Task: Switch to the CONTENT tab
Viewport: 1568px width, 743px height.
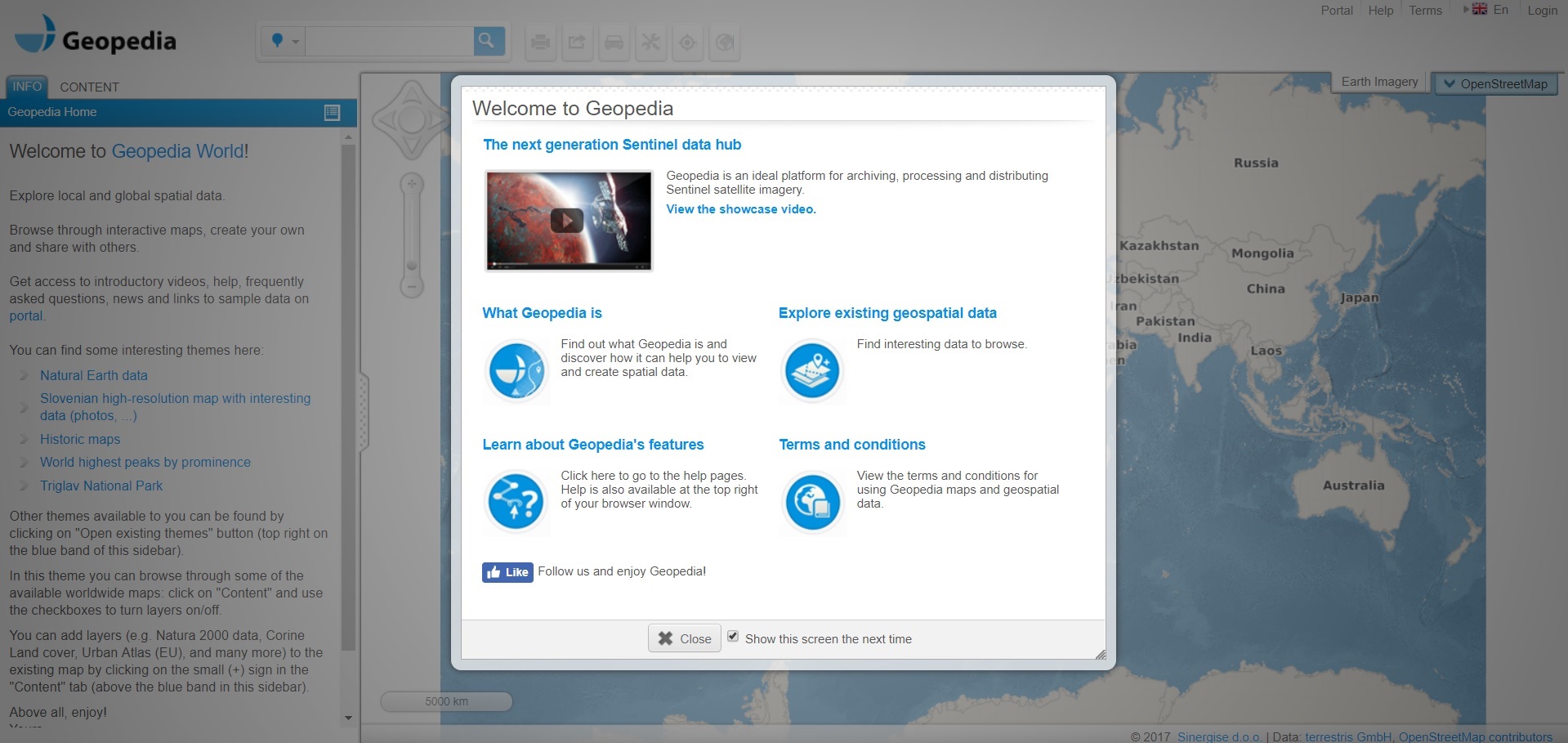Action: (89, 87)
